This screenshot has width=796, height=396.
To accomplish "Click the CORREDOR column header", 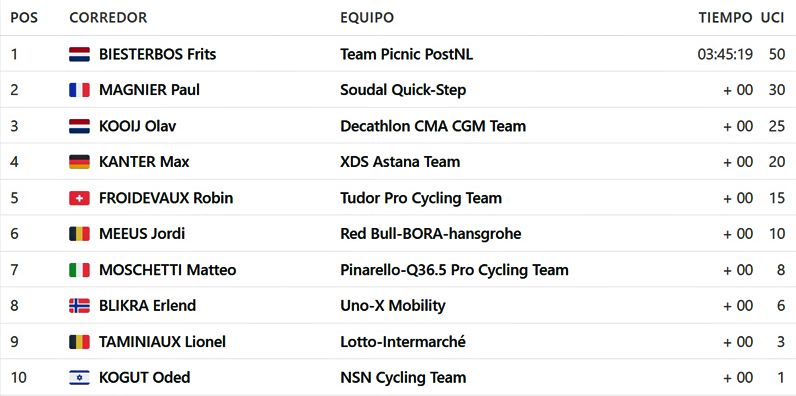I will coord(108,18).
